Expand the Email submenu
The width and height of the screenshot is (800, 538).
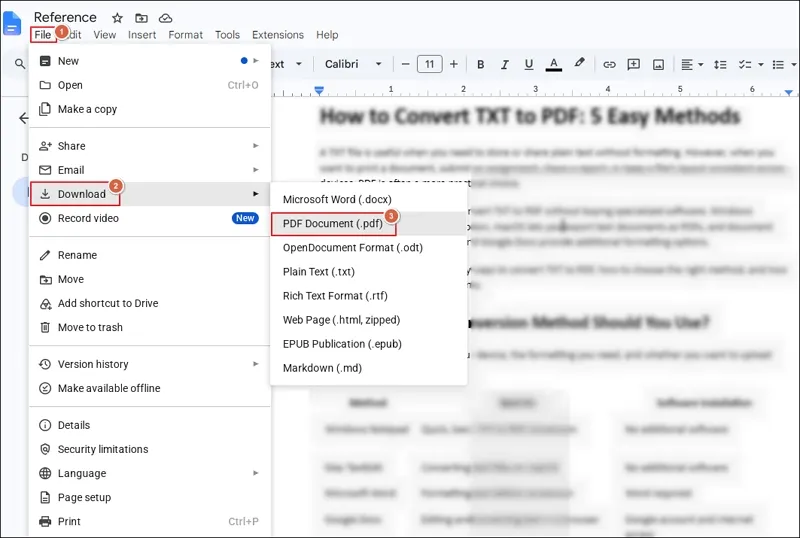click(149, 169)
